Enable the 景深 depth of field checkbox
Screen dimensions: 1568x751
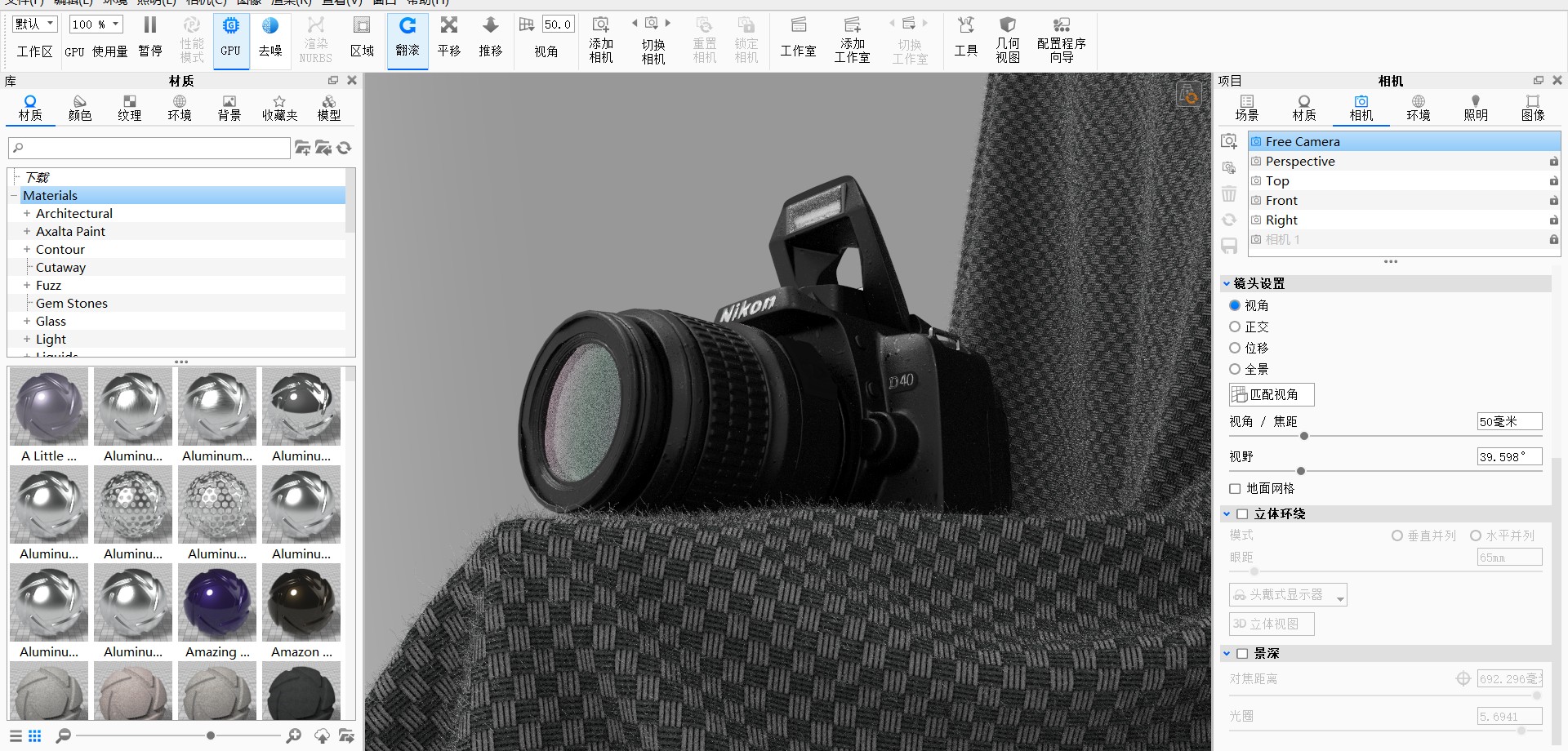1243,653
